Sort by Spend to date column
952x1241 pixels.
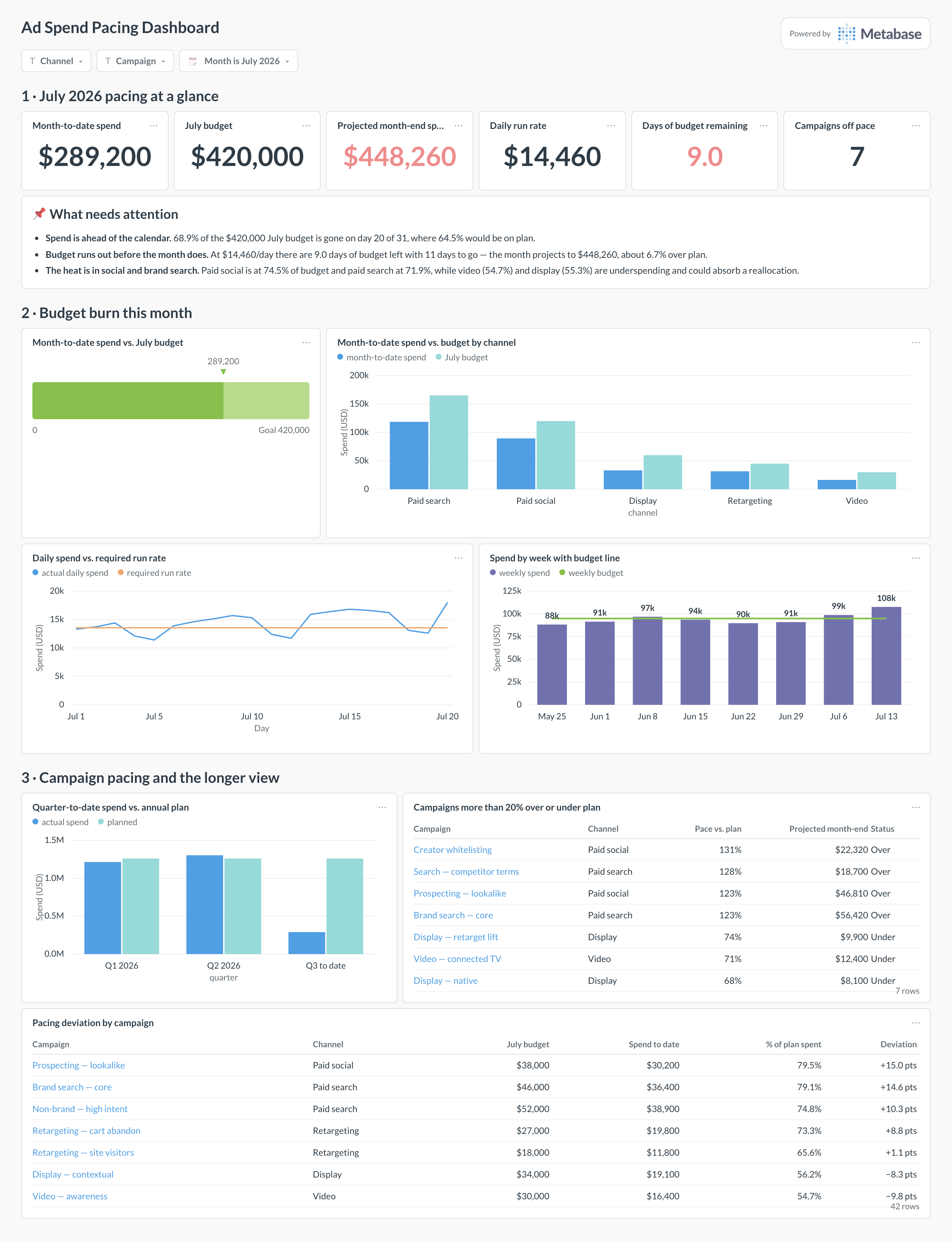click(654, 1044)
